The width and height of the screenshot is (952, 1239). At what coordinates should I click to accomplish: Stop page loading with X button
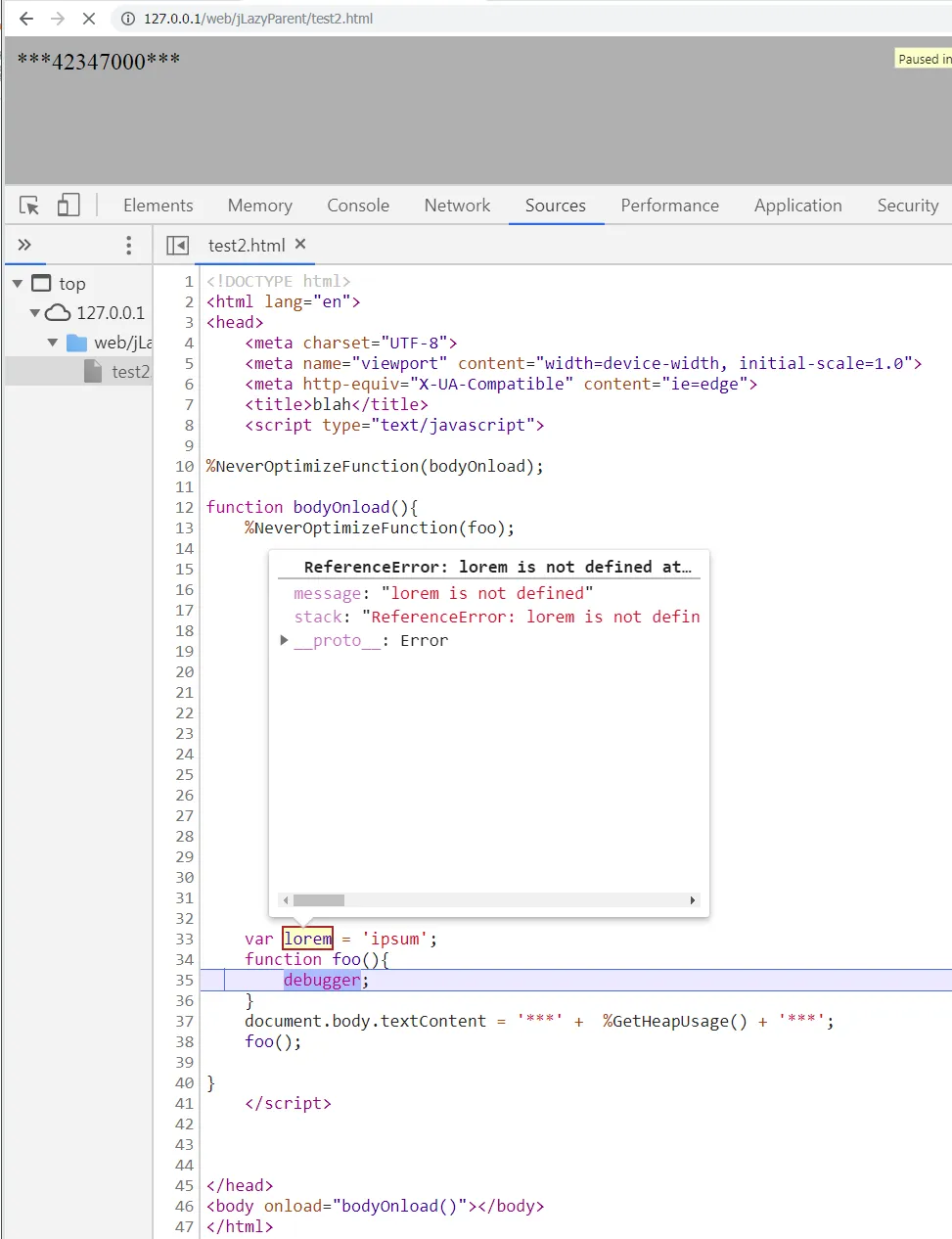tap(88, 19)
